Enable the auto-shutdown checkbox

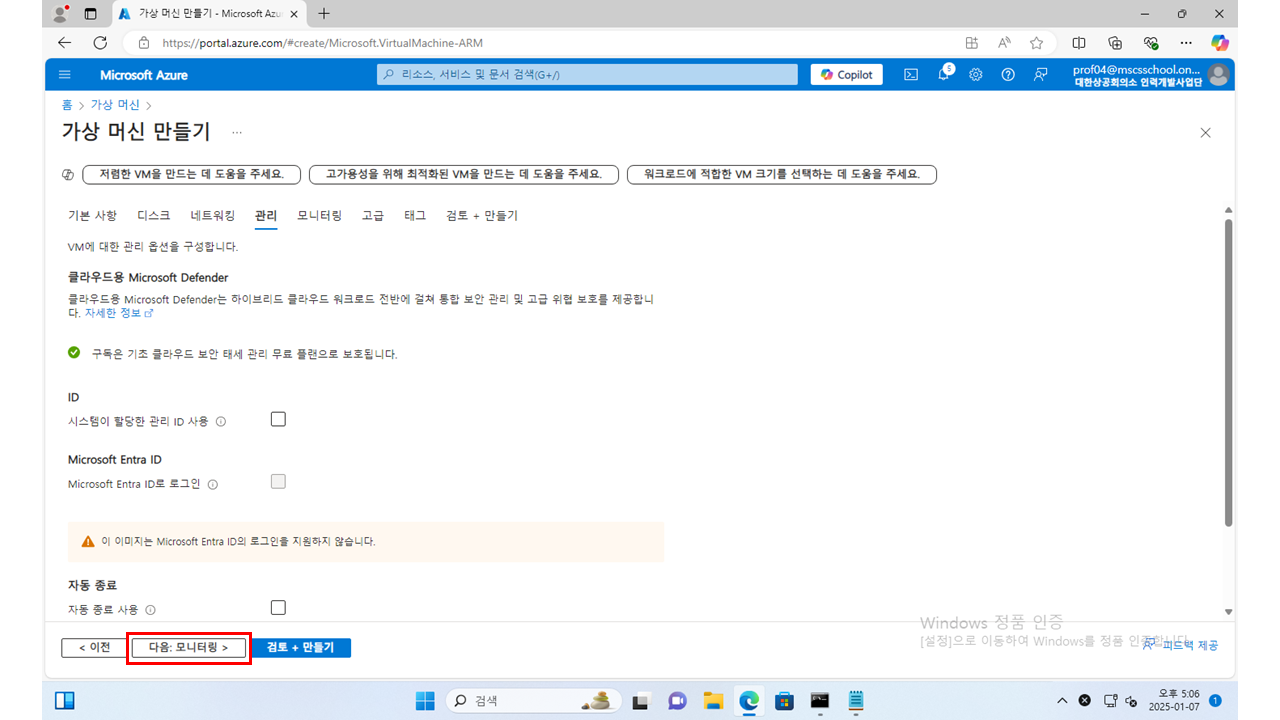pyautogui.click(x=278, y=607)
